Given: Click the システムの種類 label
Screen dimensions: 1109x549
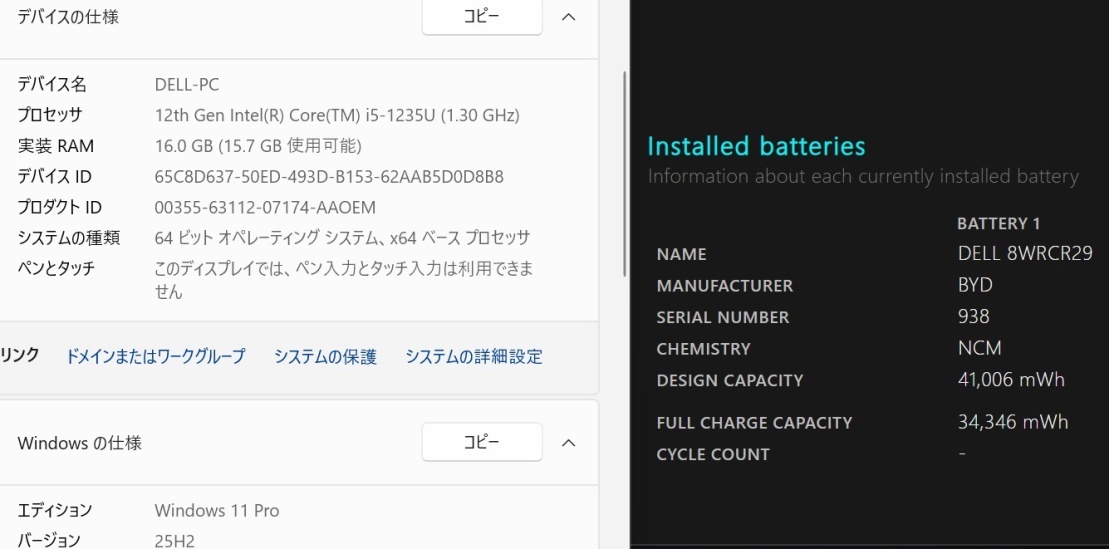Looking at the screenshot, I should (x=69, y=238).
